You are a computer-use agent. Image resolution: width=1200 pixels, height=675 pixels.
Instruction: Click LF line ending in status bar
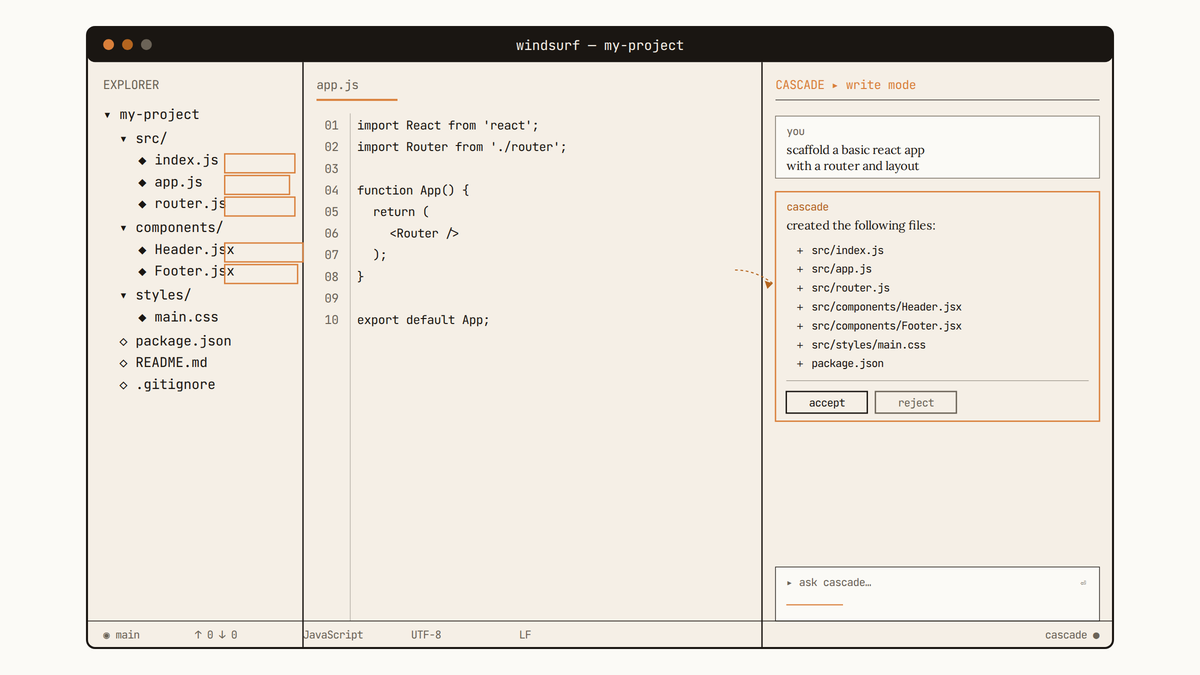pos(525,635)
